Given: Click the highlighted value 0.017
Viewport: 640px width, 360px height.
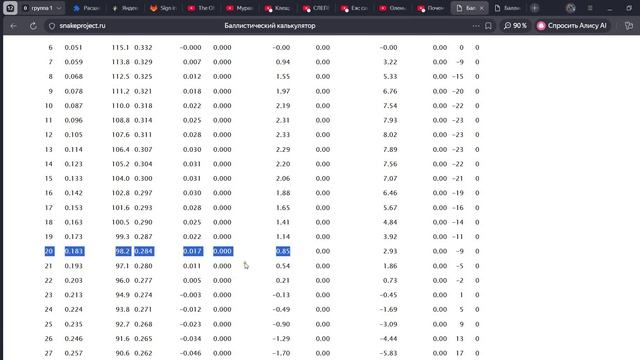Looking at the screenshot, I should point(193,251).
